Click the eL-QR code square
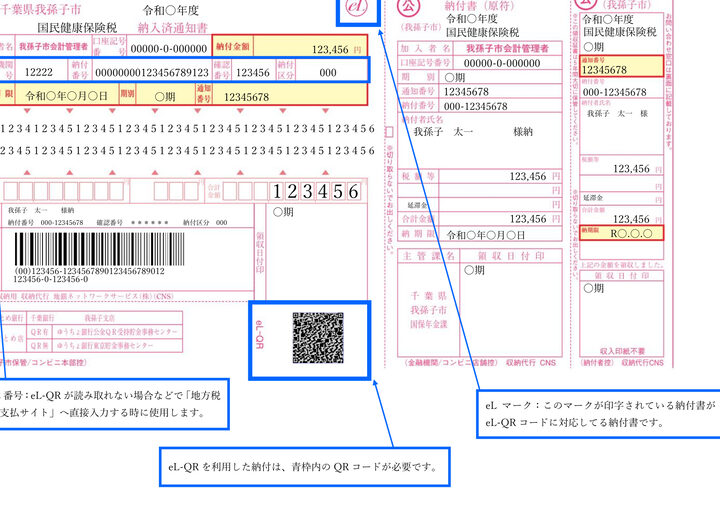The height and width of the screenshot is (509, 720). (318, 337)
